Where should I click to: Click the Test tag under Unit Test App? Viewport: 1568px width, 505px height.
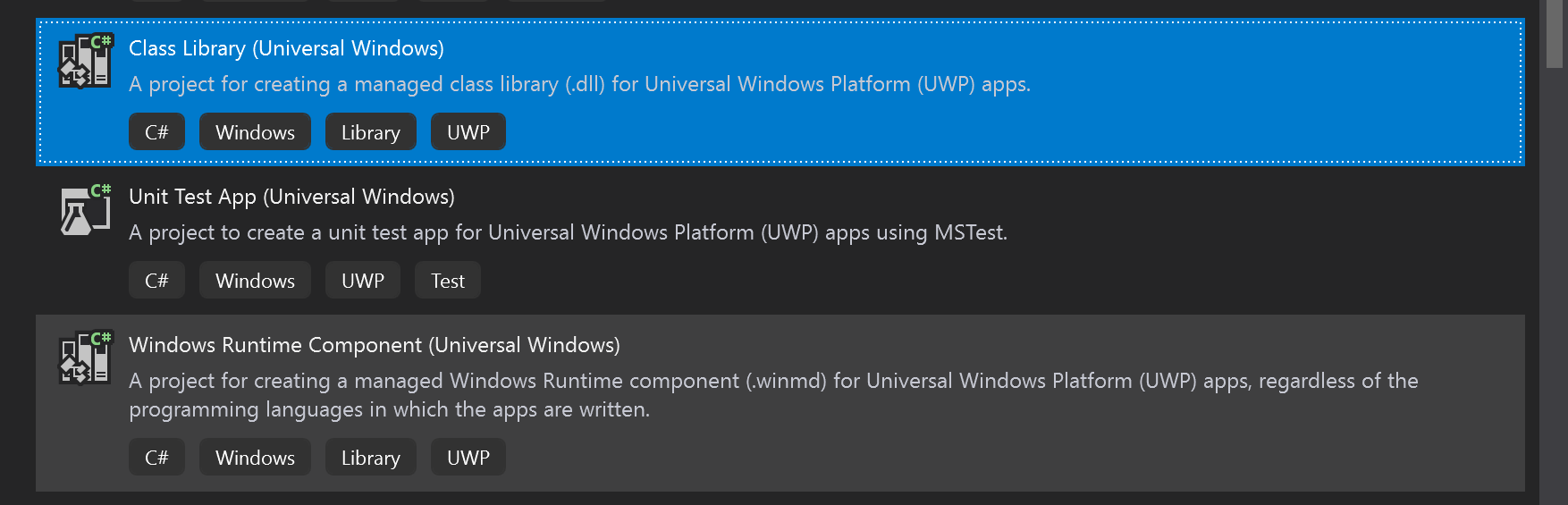(448, 281)
